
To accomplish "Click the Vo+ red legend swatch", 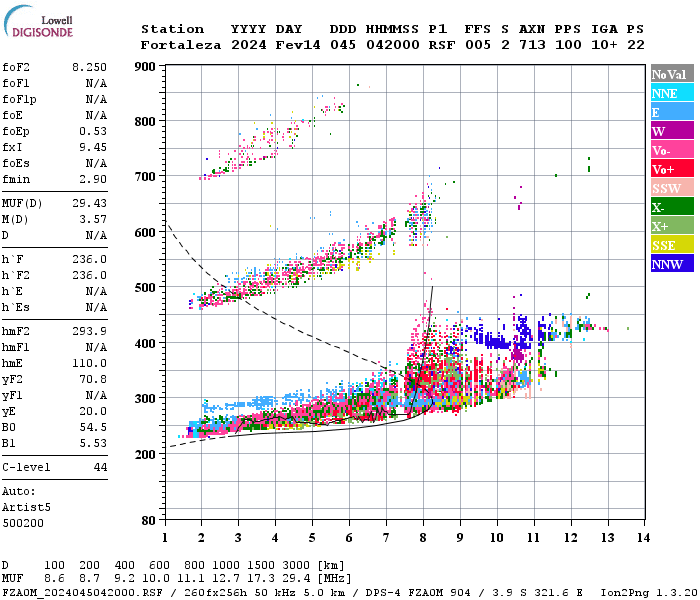I will [x=672, y=169].
